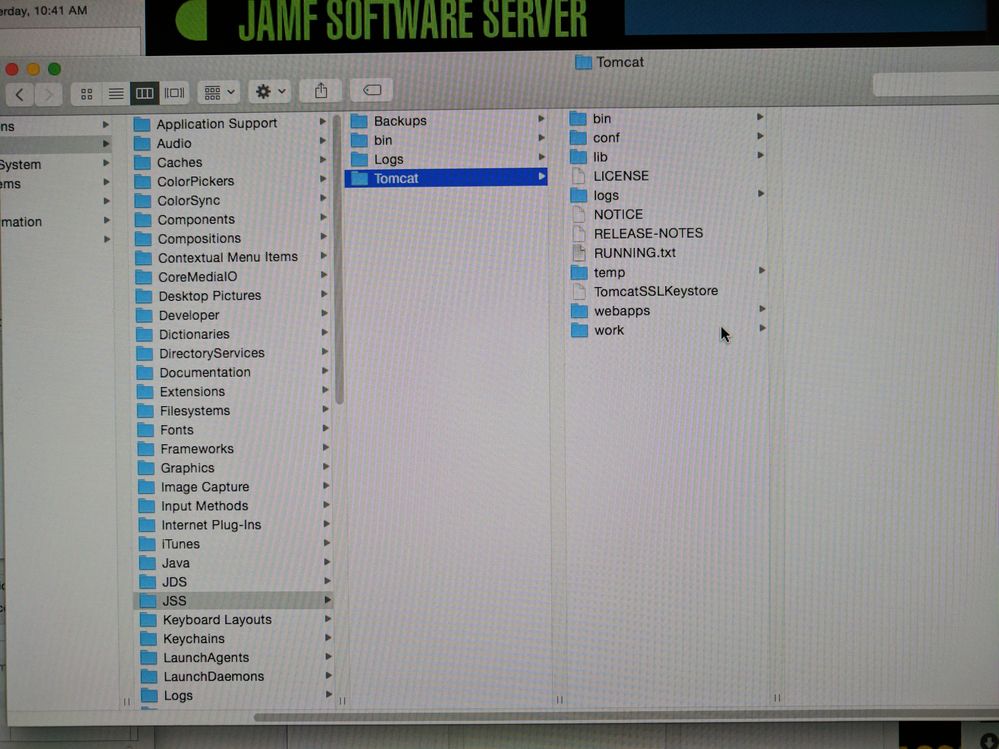Open the item arrangement dropdown

tap(219, 93)
